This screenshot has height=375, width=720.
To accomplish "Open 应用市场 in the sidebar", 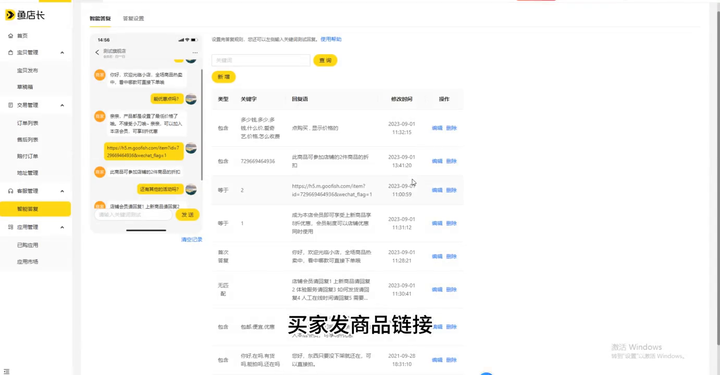I will click(x=28, y=262).
